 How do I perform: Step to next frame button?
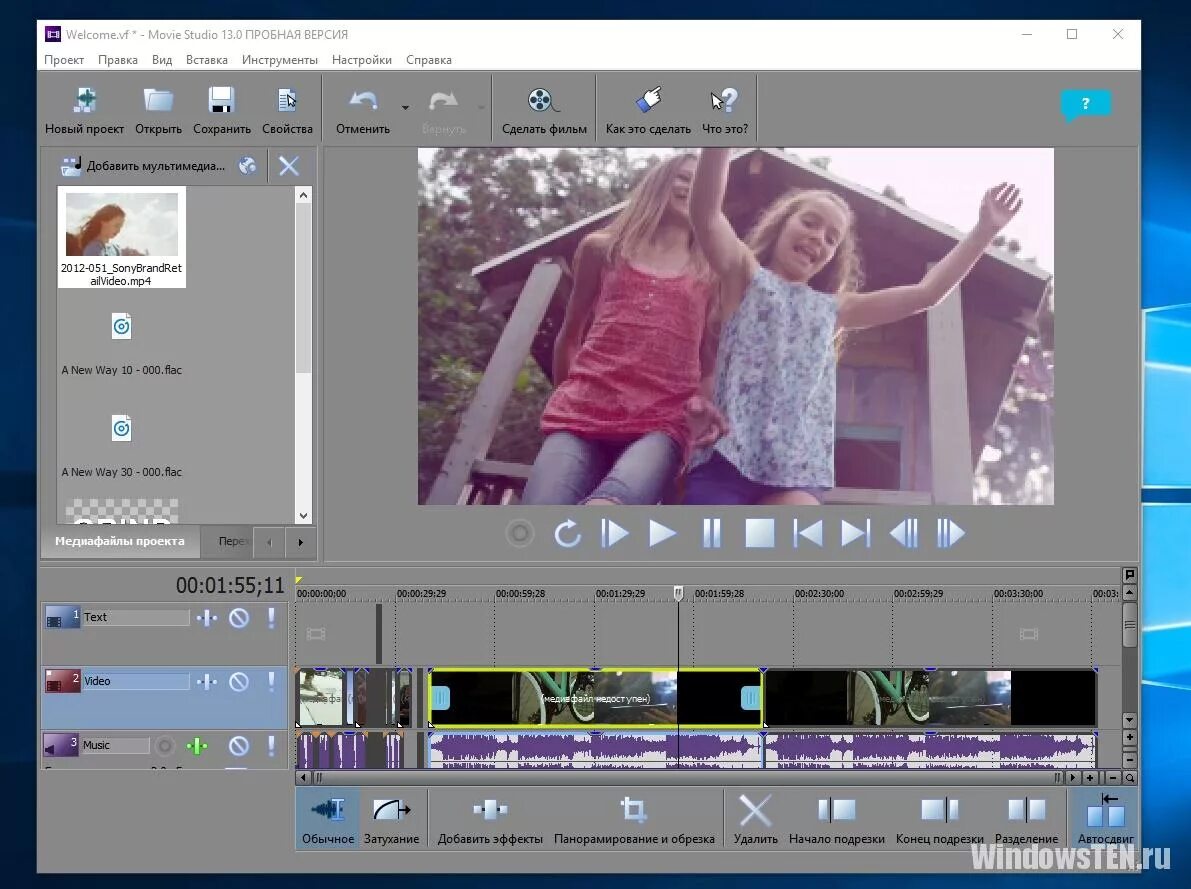coord(950,533)
